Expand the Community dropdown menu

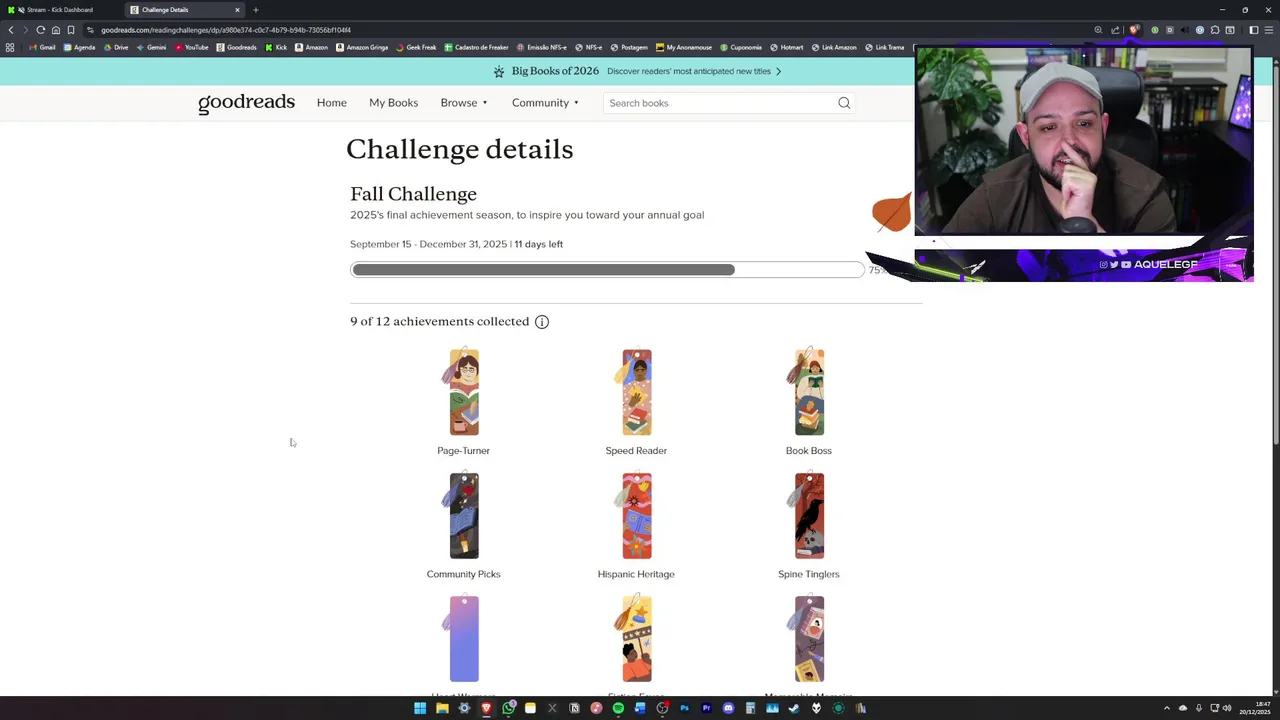545,103
